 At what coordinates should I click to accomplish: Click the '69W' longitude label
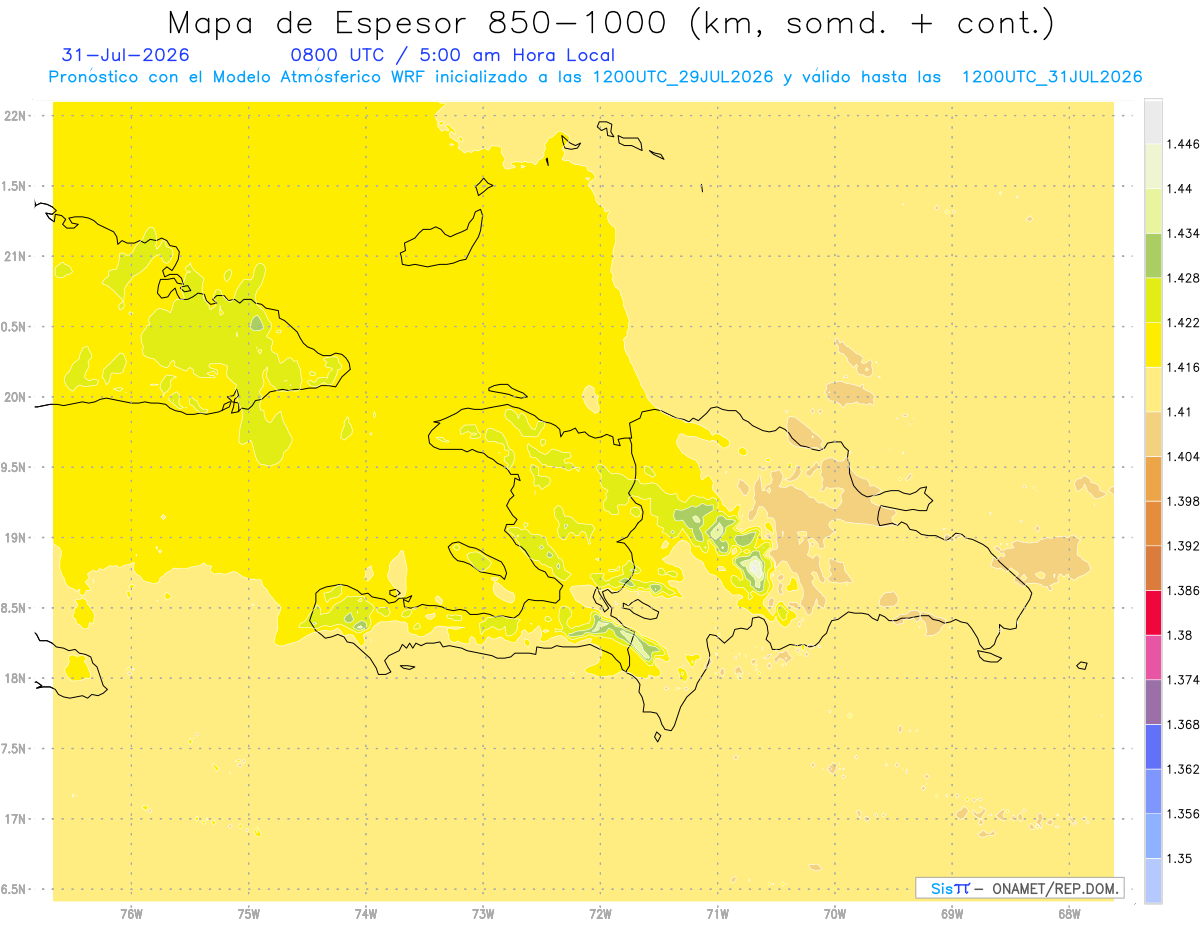[952, 913]
